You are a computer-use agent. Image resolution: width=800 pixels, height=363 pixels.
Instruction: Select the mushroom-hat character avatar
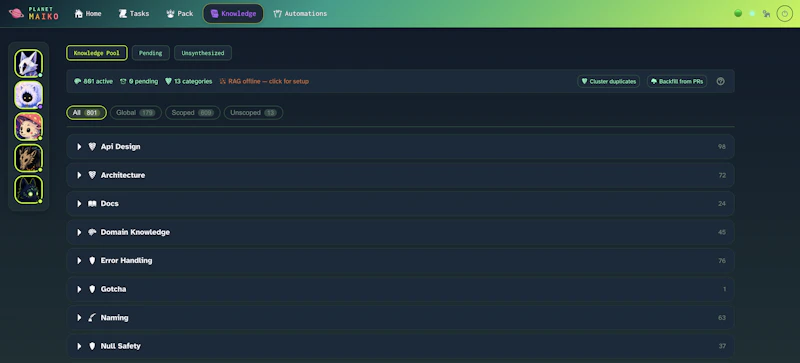tap(29, 127)
